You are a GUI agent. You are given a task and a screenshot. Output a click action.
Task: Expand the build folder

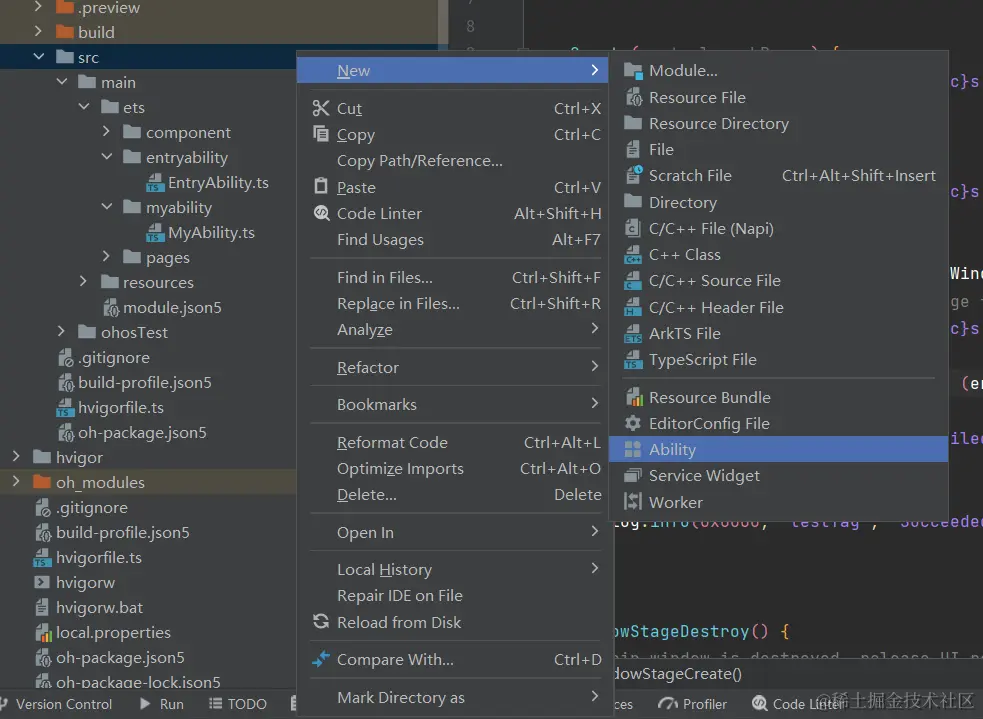coord(38,31)
